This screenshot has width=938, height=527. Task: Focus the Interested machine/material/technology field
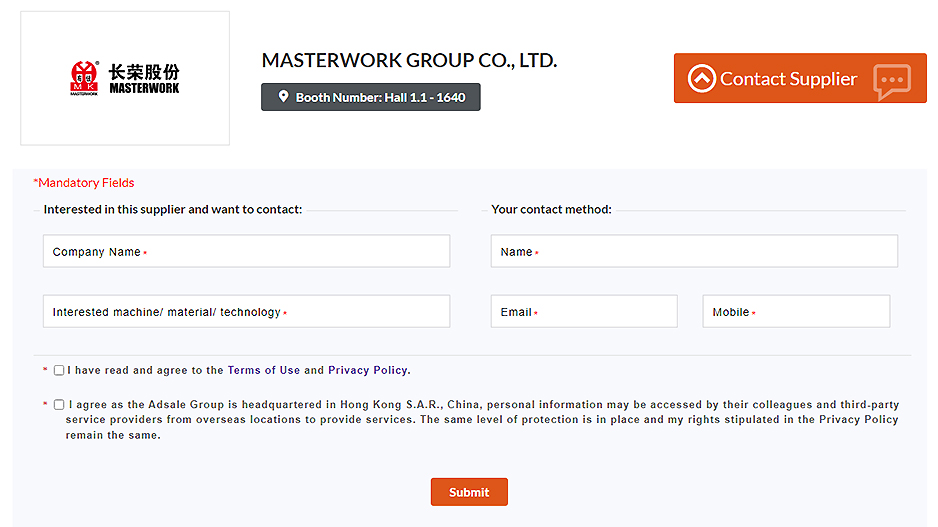246,312
